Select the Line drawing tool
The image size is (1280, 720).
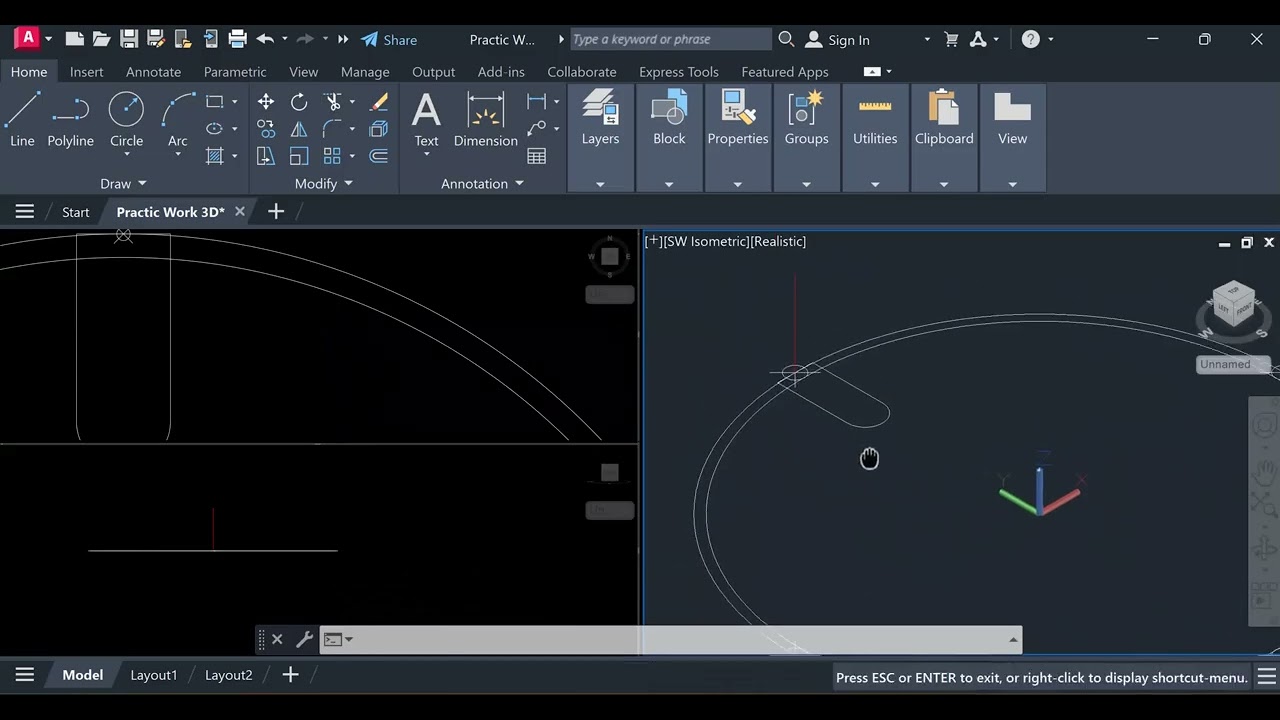[x=22, y=119]
